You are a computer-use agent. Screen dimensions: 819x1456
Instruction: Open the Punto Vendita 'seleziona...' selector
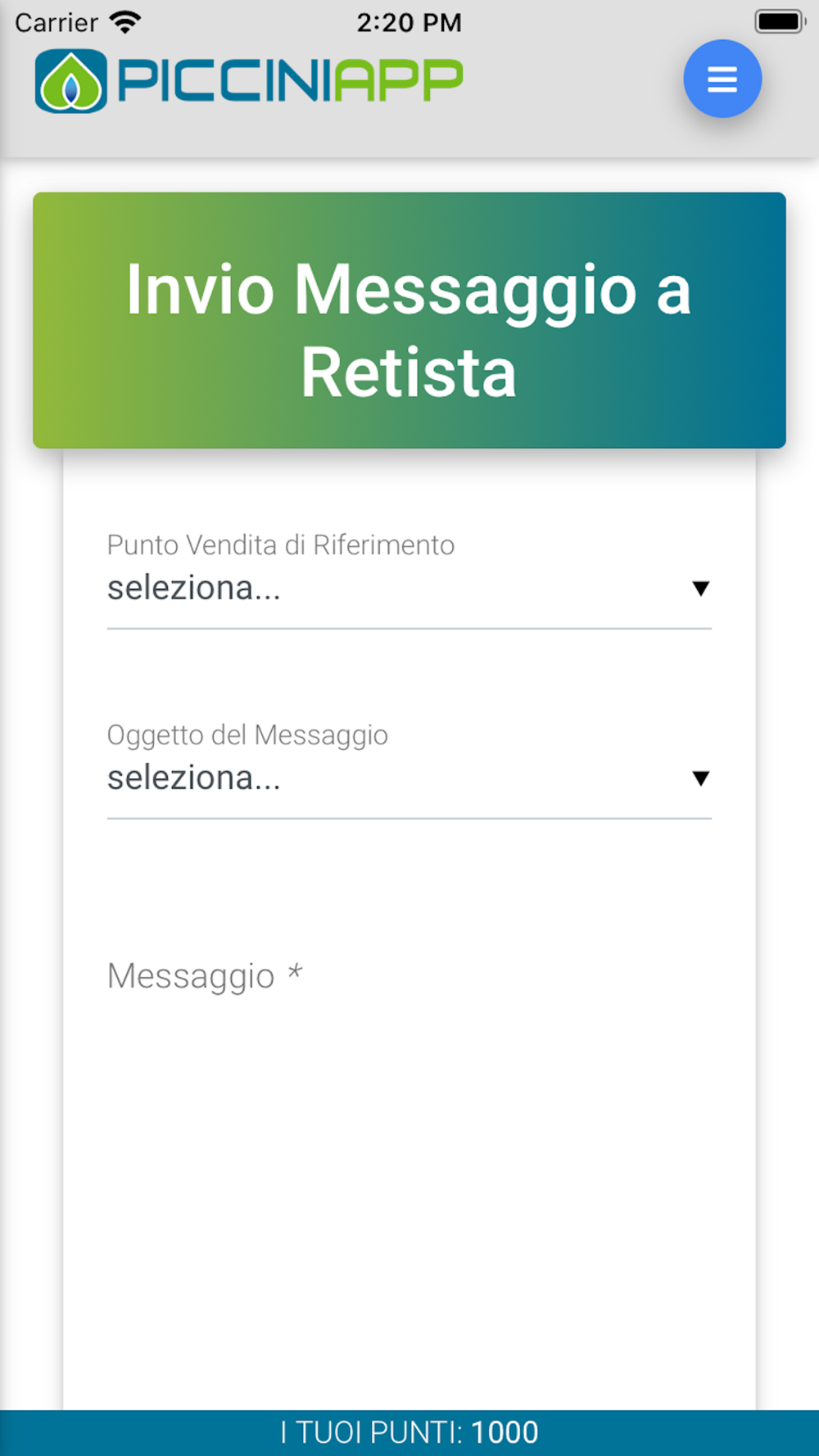tap(393, 588)
